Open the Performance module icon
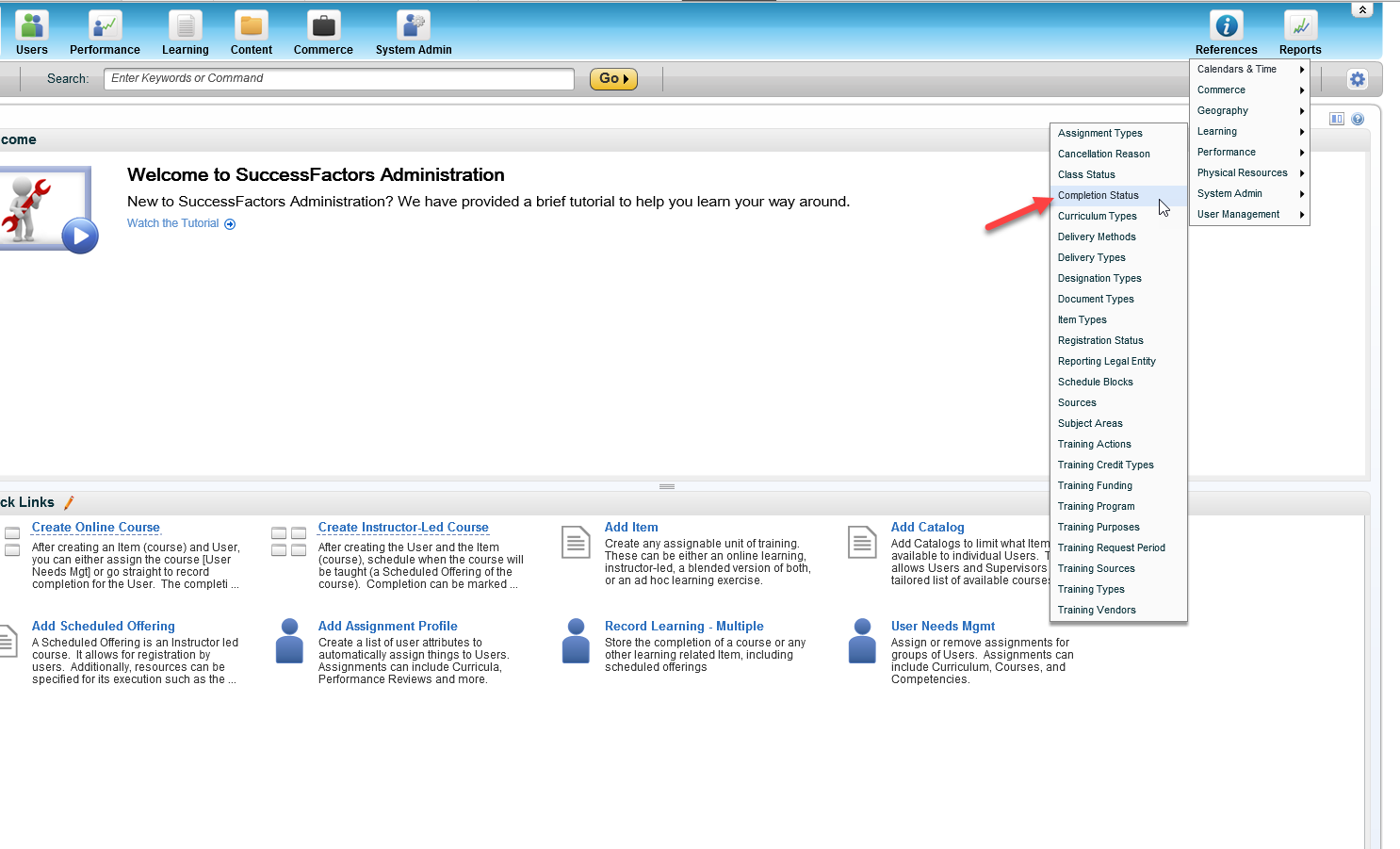This screenshot has width=1400, height=849. point(105,25)
